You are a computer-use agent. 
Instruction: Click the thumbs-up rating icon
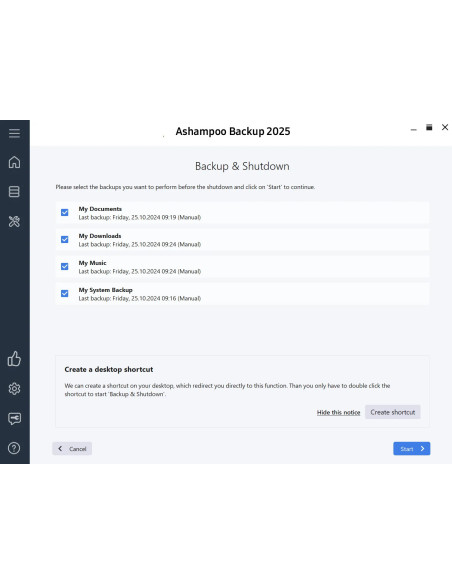(x=14, y=359)
